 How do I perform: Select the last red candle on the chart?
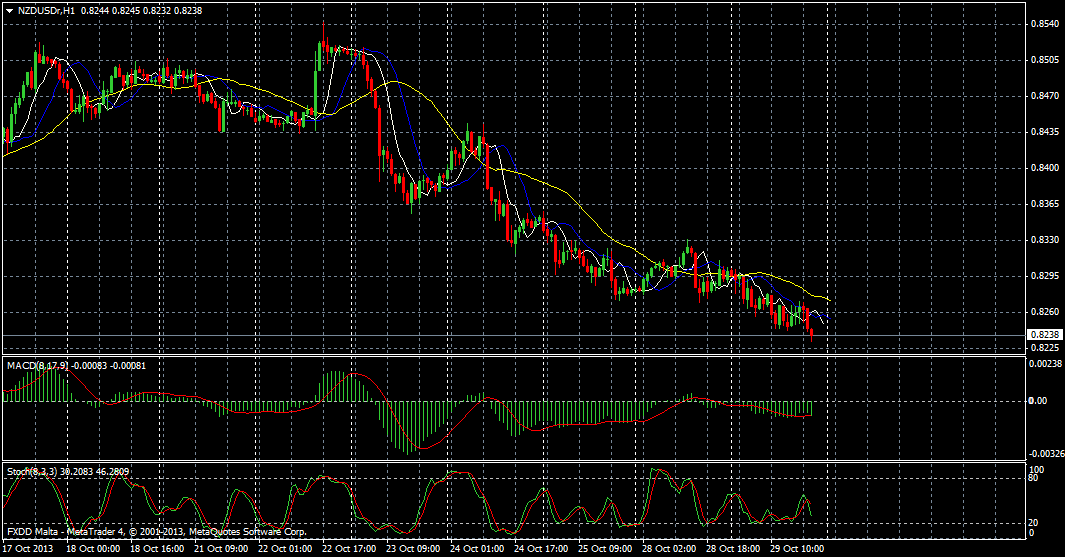[811, 330]
